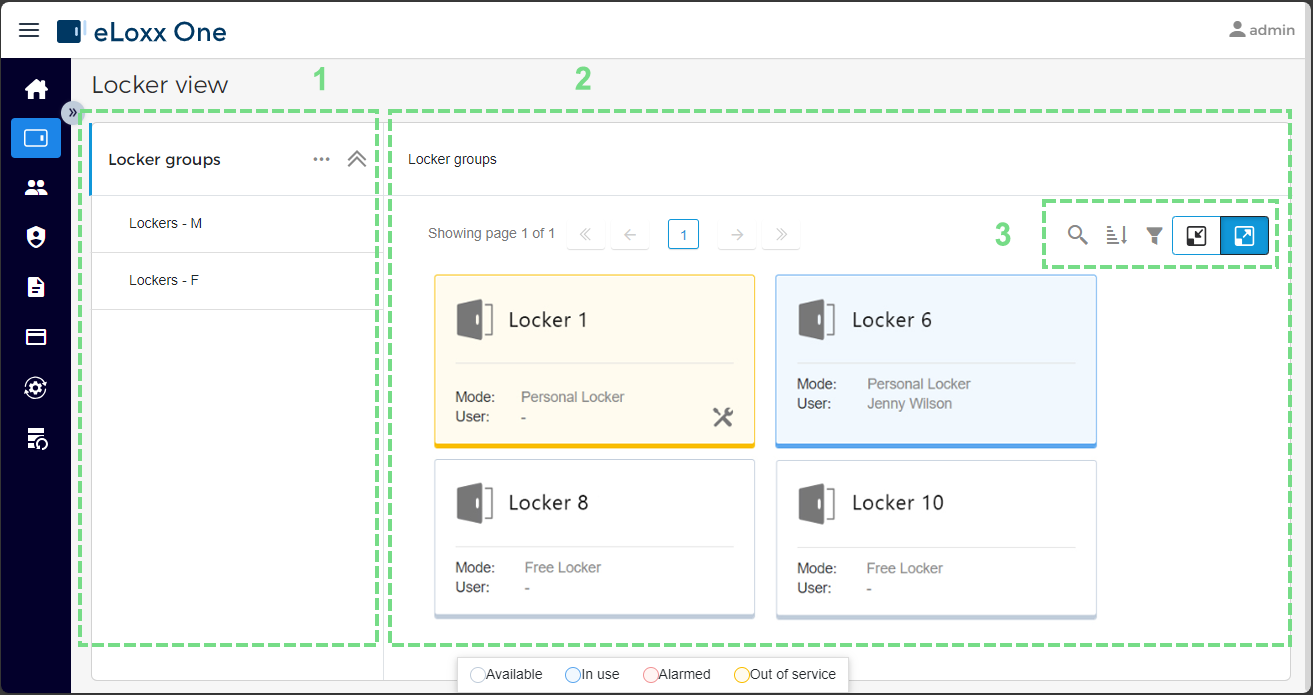Open the shield security sidebar icon

click(36, 237)
